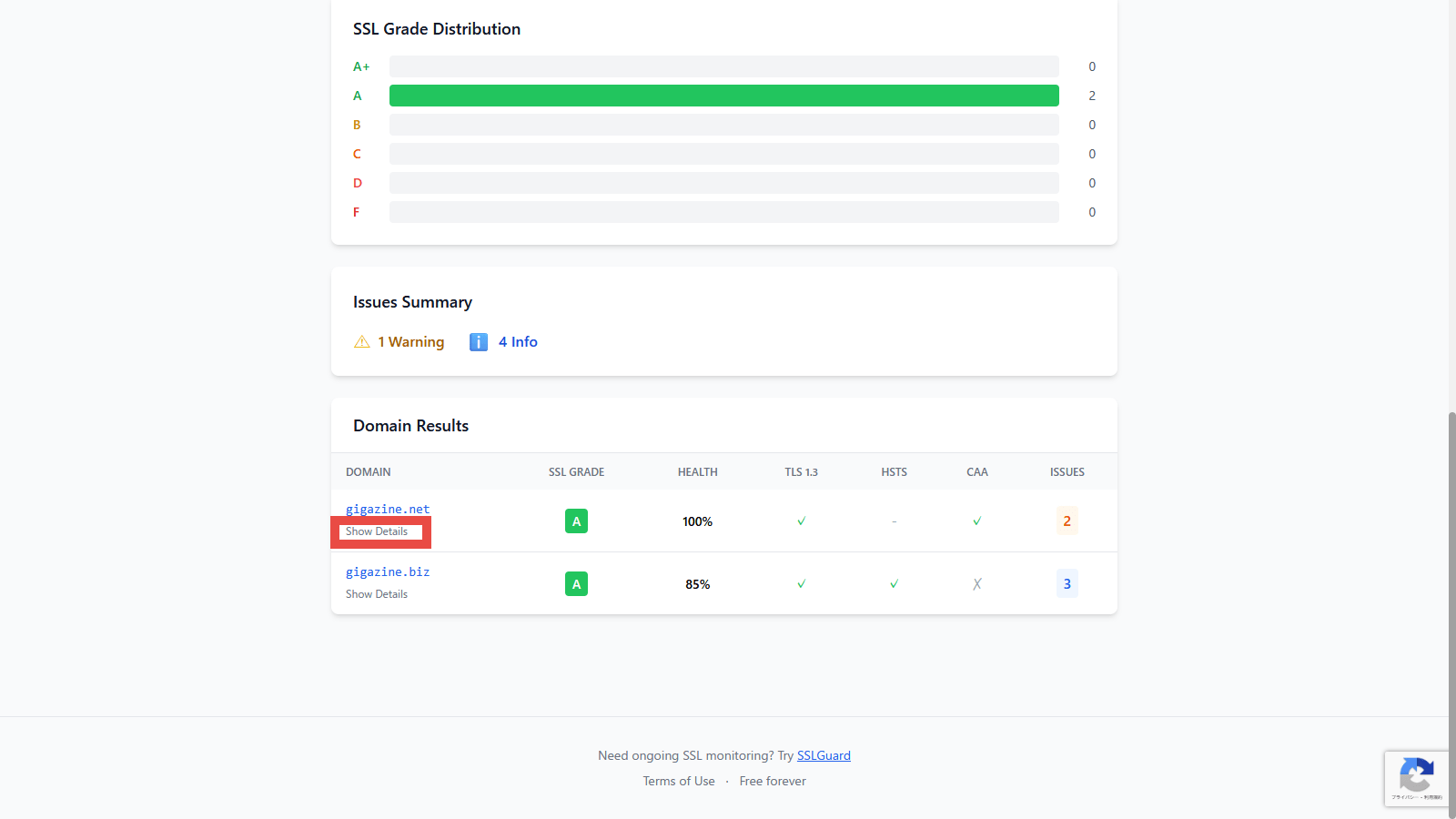Viewport: 1456px width, 819px height.
Task: Open the gigazine.net domain link
Action: (x=388, y=510)
